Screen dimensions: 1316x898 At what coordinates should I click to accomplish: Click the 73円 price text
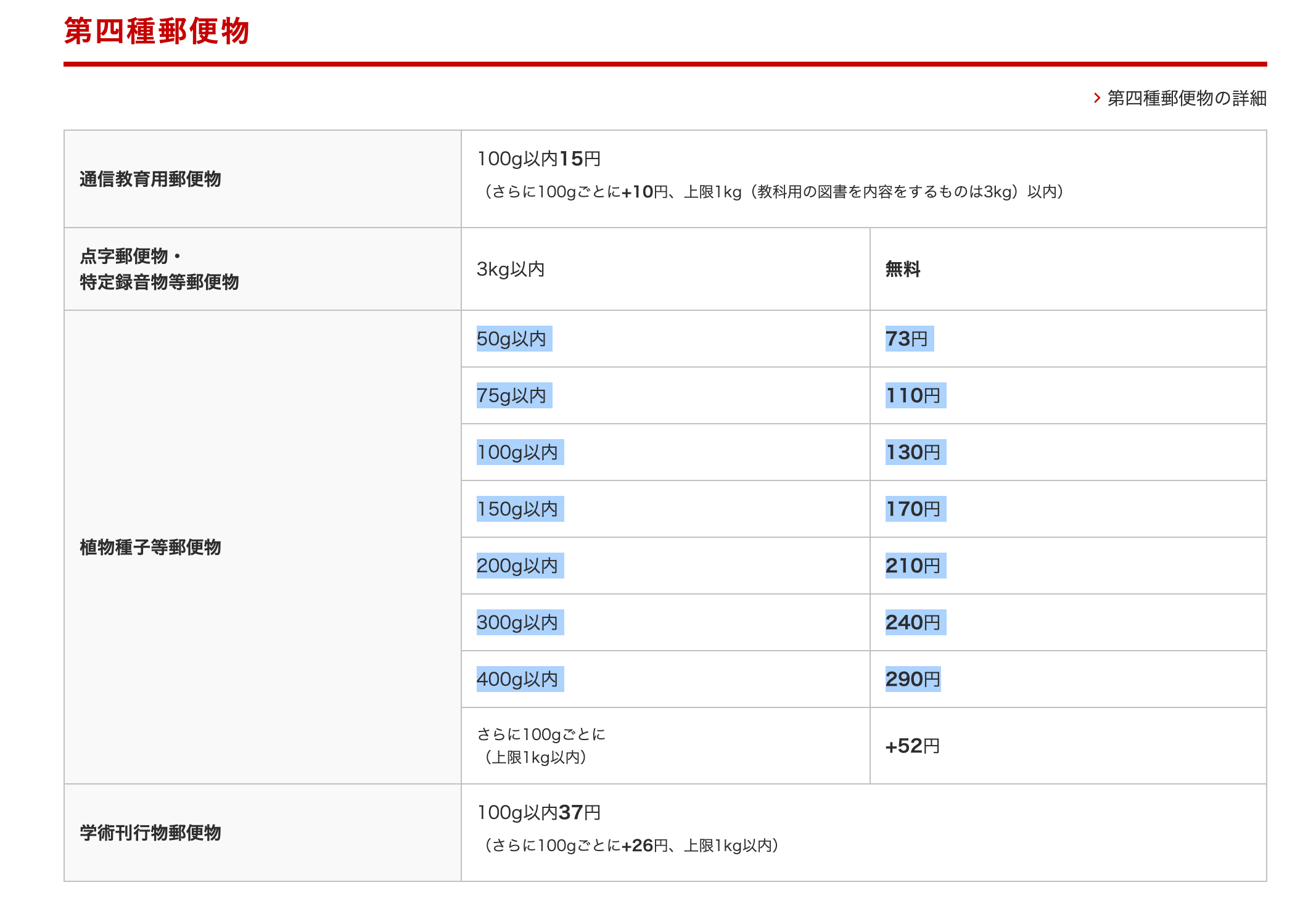pyautogui.click(x=908, y=339)
